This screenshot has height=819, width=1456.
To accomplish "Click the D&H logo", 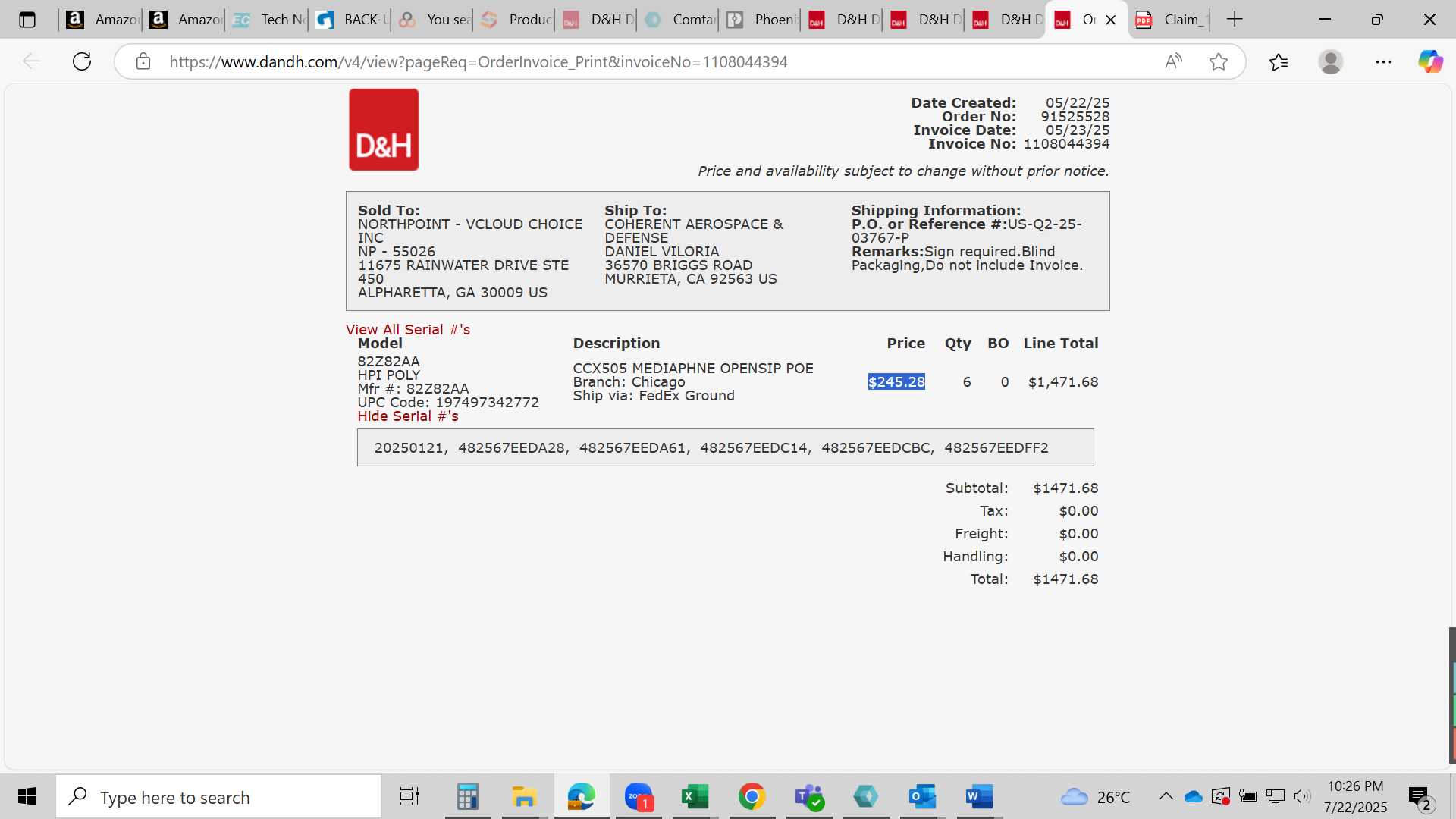I will [384, 130].
